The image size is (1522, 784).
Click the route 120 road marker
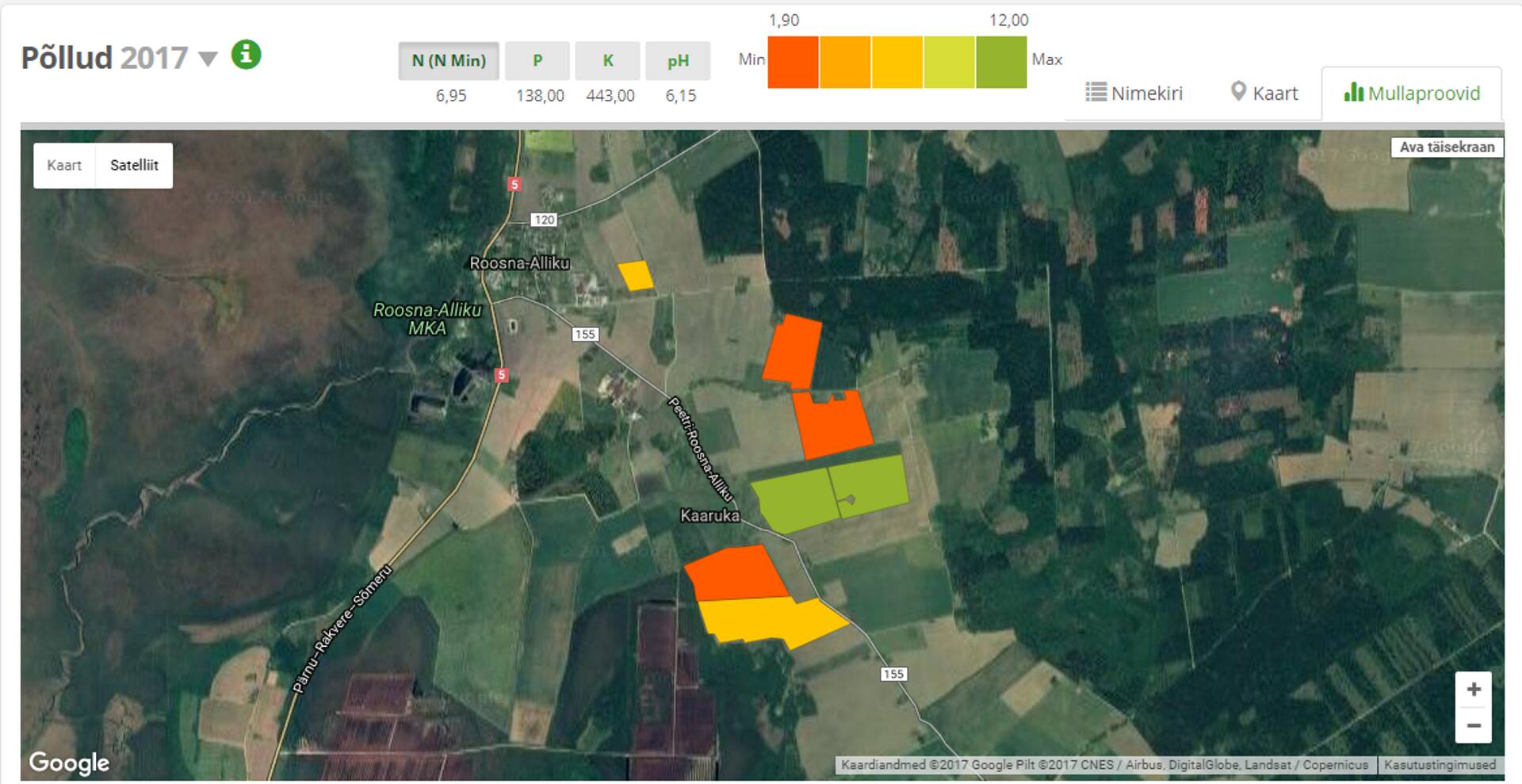(544, 220)
